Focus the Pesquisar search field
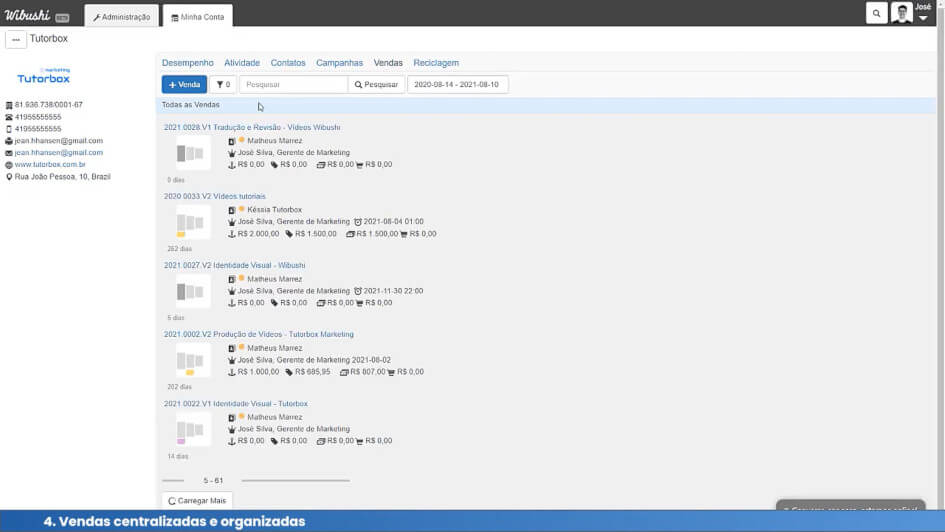This screenshot has width=945, height=532. click(294, 84)
